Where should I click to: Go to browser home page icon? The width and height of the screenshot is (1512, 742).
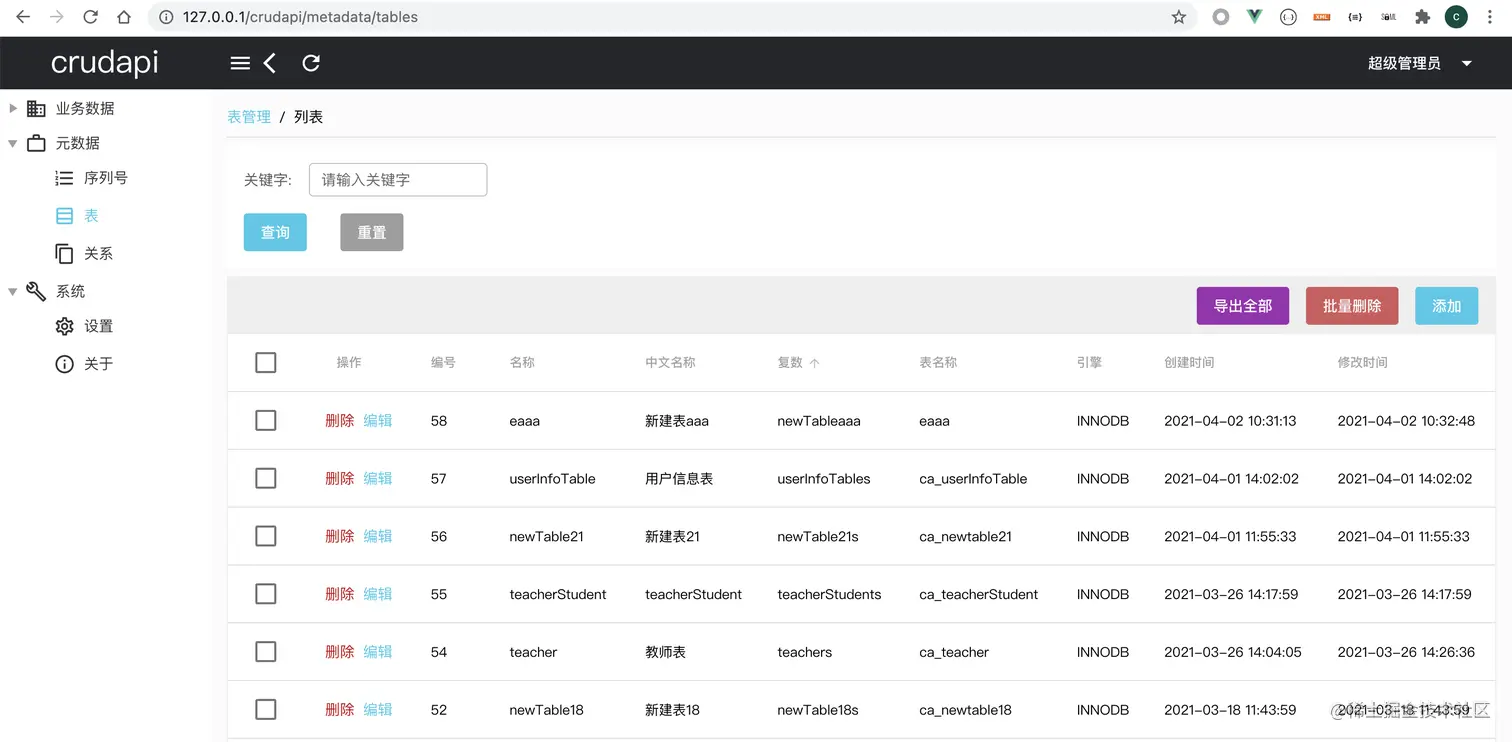(x=124, y=17)
